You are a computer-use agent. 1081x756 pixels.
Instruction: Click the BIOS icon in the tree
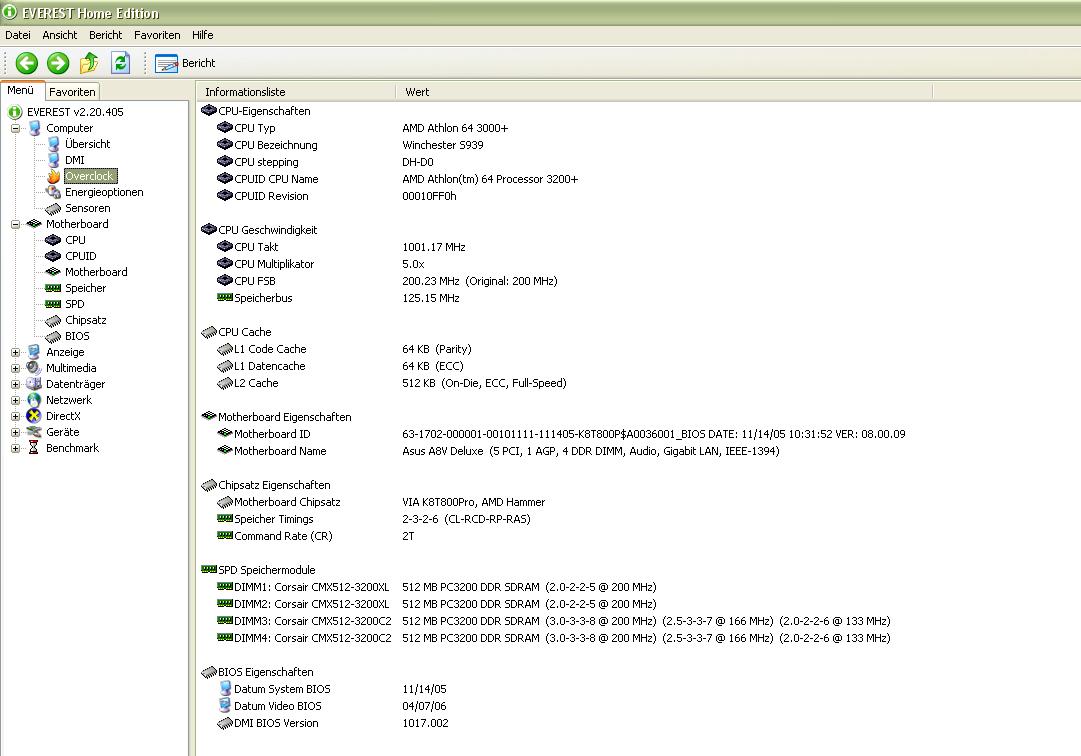(53, 336)
